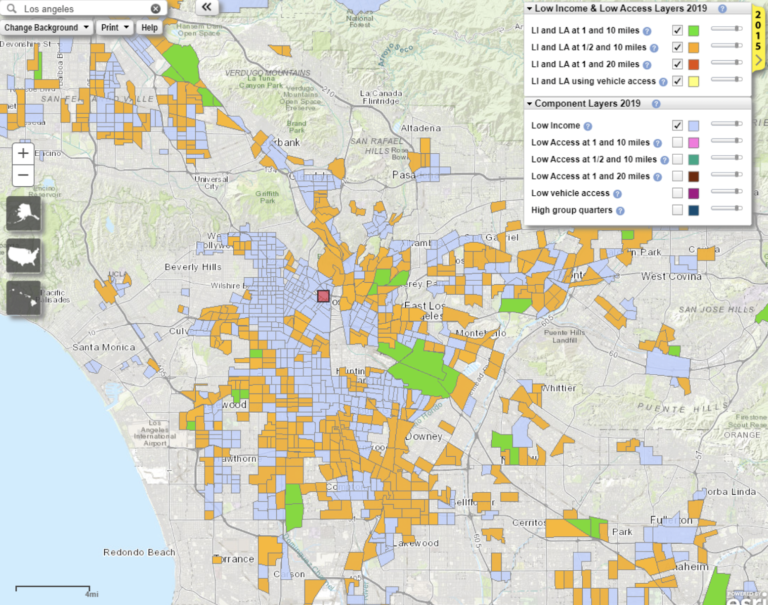Open help for LI and LA at 1 and 20 miles
The image size is (768, 605).
647,65
